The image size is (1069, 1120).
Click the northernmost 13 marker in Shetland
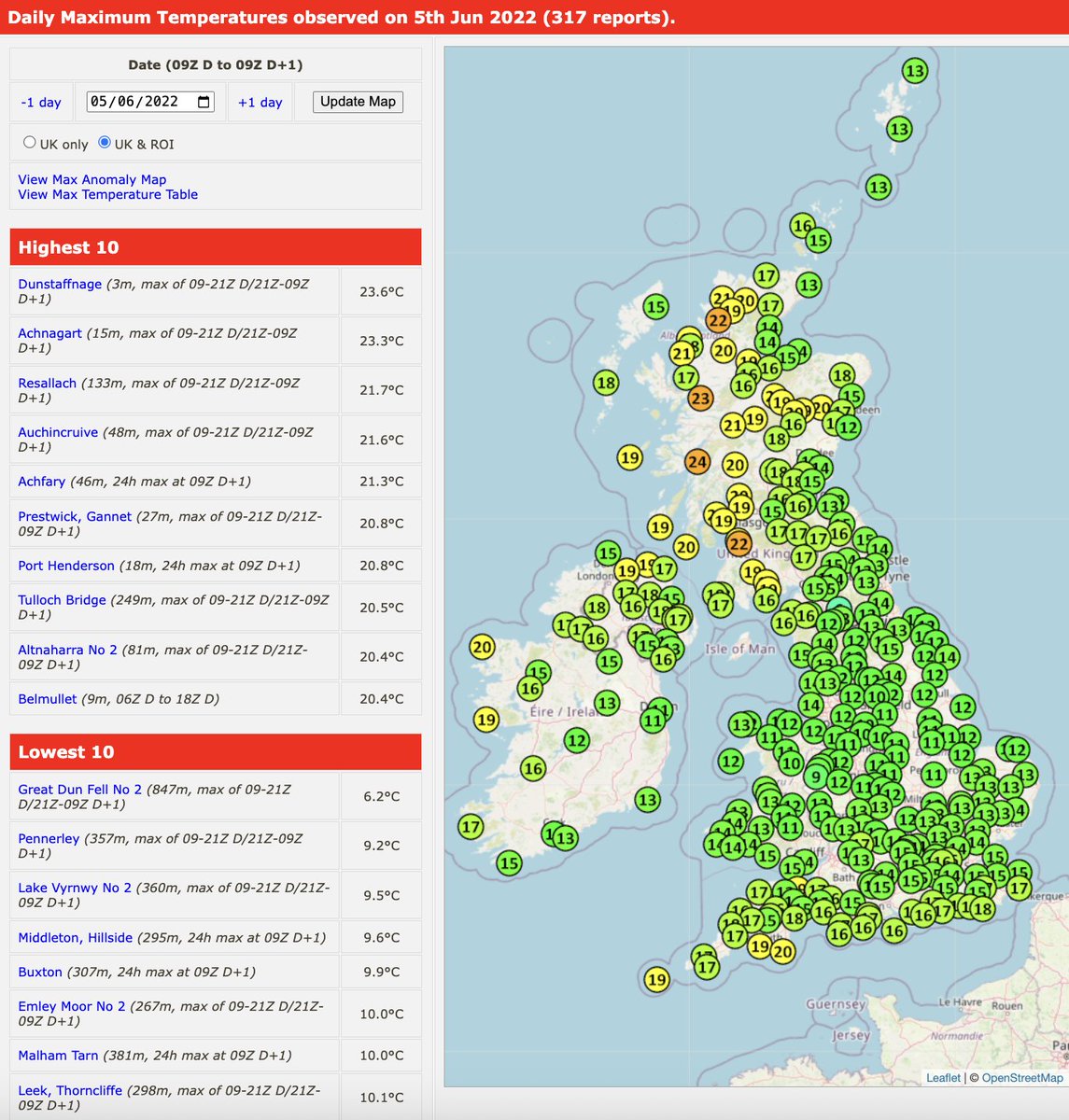click(x=915, y=70)
